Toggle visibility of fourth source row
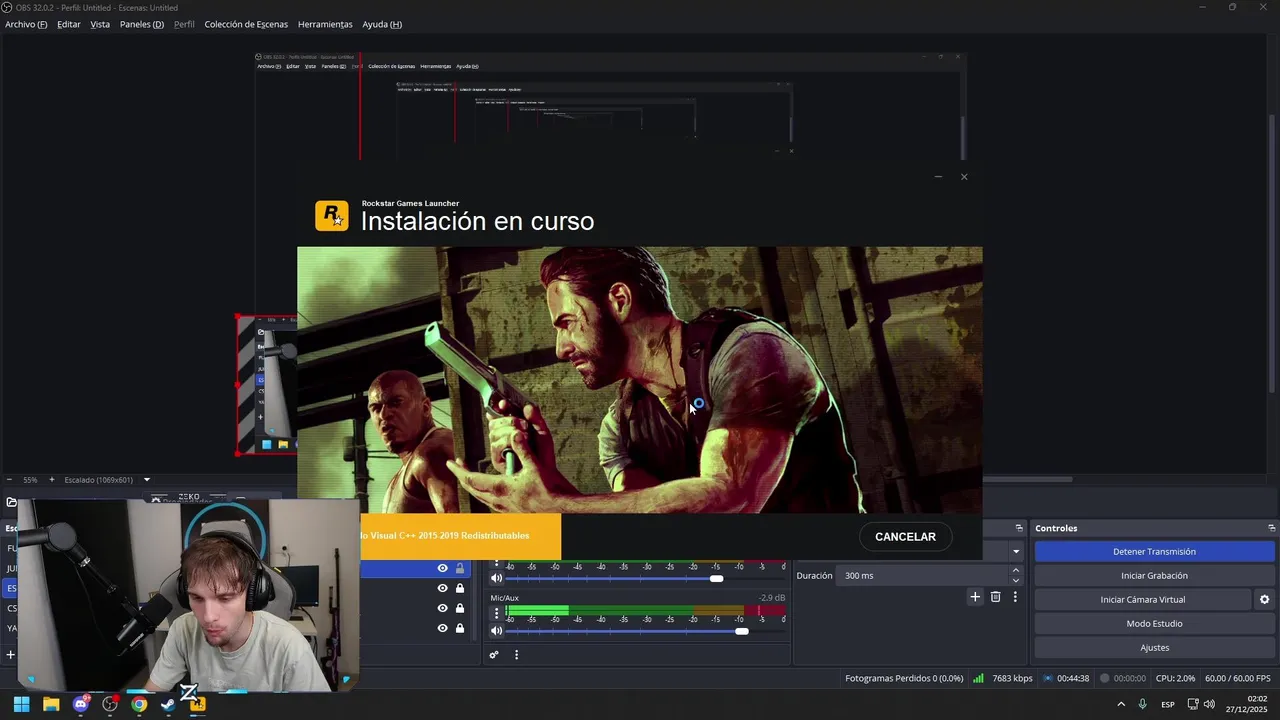The width and height of the screenshot is (1280, 720). click(442, 628)
